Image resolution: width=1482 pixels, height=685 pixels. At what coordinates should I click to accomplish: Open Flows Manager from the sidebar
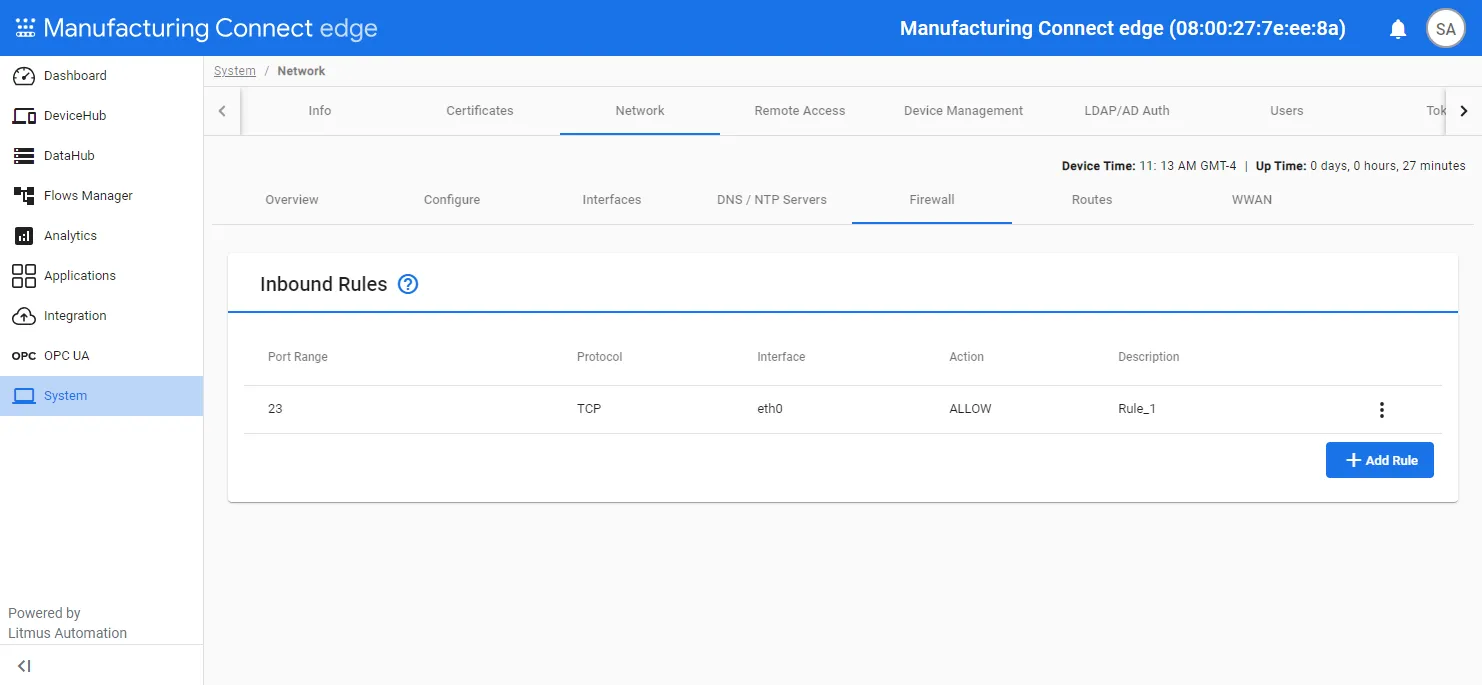102,196
